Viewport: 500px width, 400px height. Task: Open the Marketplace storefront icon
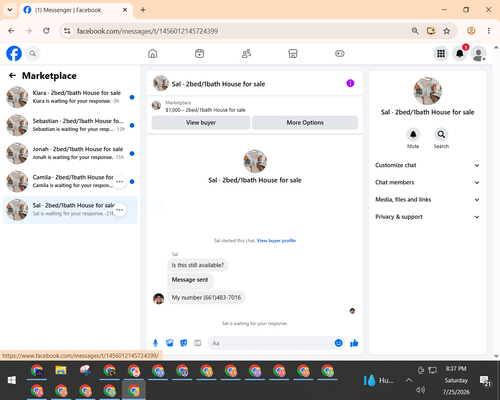tap(293, 53)
